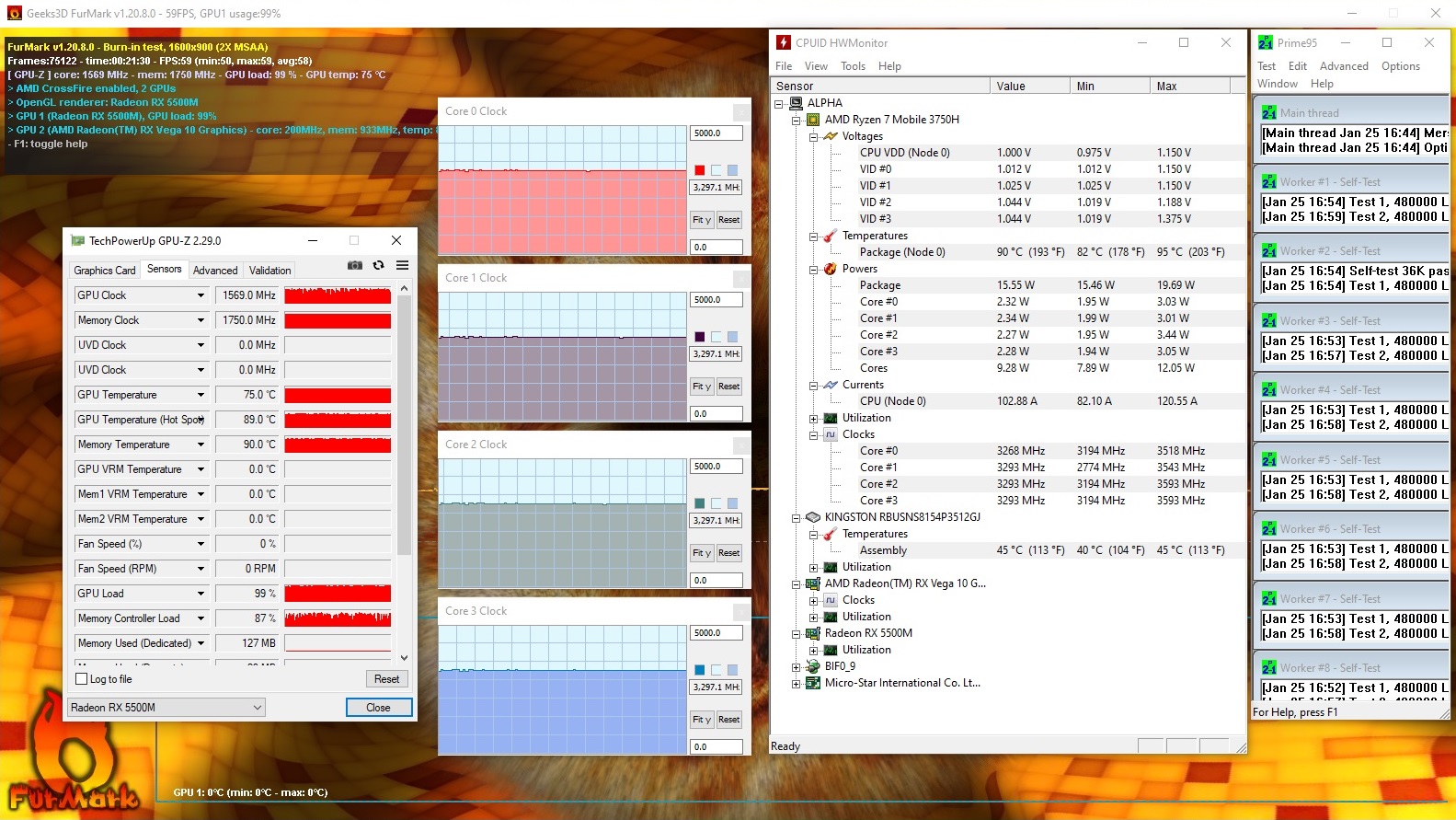Click the Voltages icon in HWMonitor tree
Screen dimensions: 1456x820
coord(831,136)
